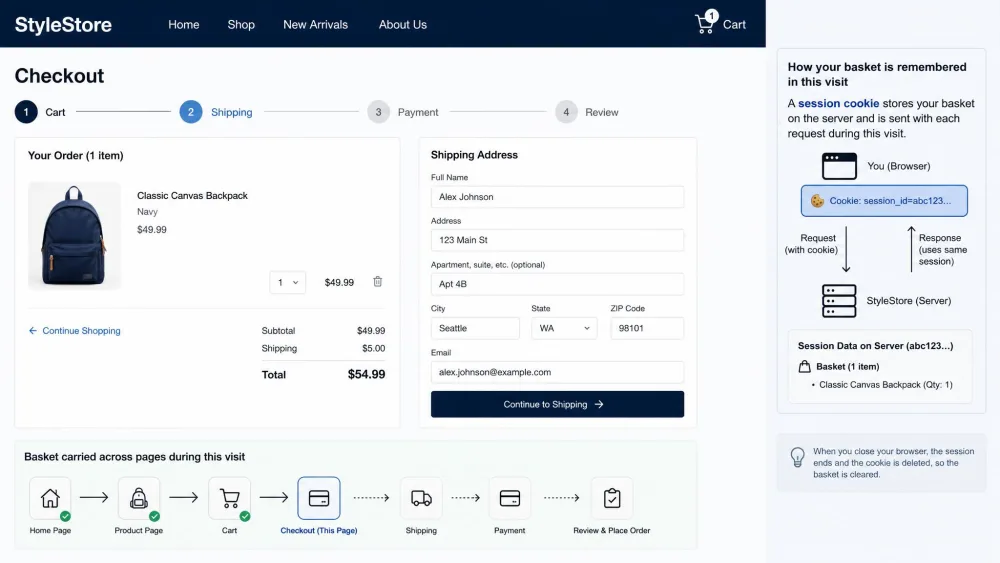
Task: Click the session cookie link text
Action: pyautogui.click(x=839, y=103)
